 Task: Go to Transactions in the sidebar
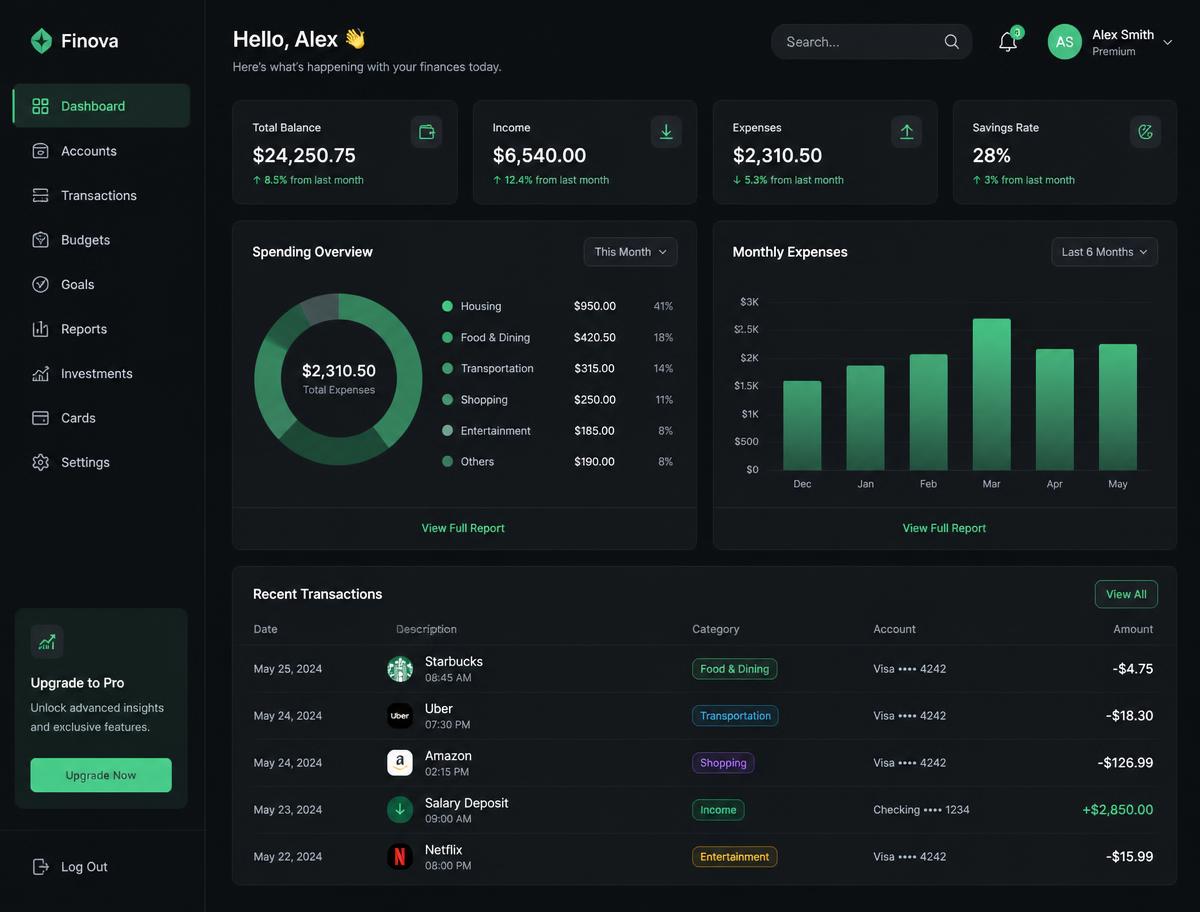click(101, 195)
